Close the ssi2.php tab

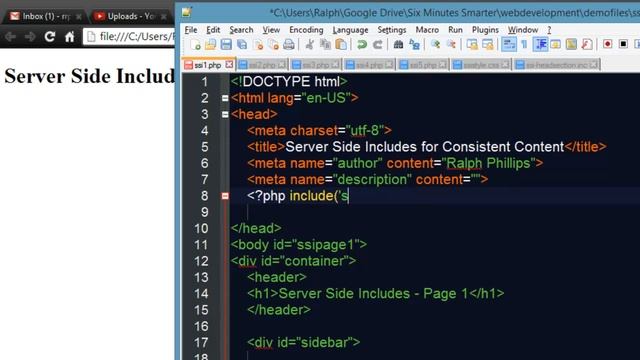(282, 64)
